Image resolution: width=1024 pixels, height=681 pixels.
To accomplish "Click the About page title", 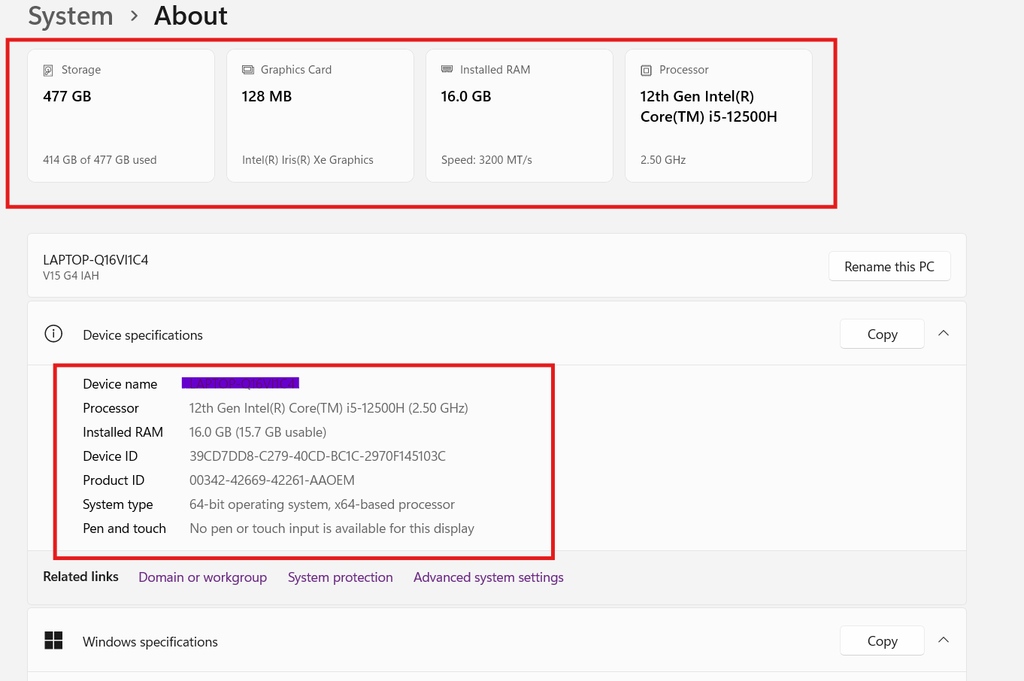I will (191, 16).
